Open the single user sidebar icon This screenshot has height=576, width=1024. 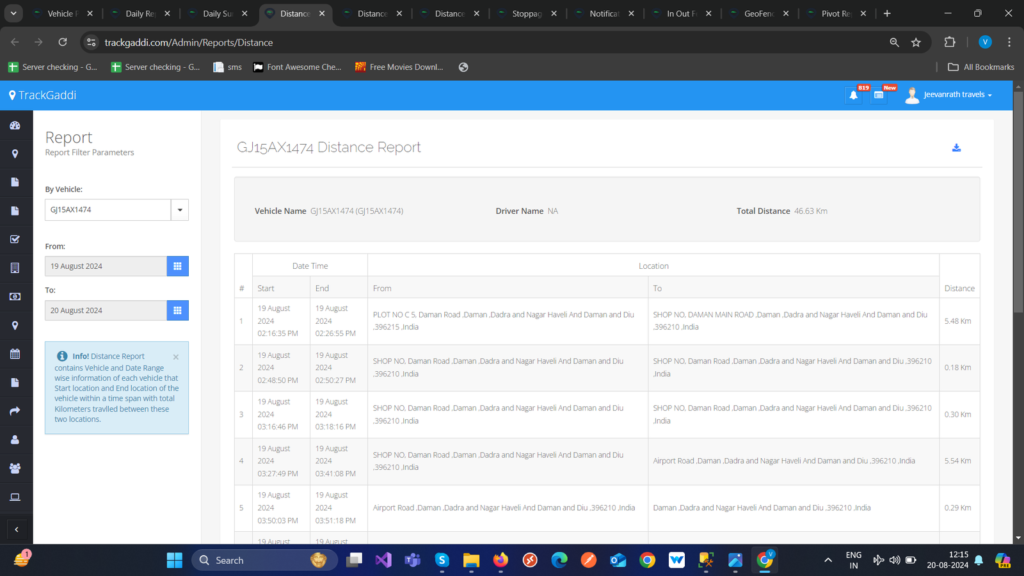coord(15,440)
